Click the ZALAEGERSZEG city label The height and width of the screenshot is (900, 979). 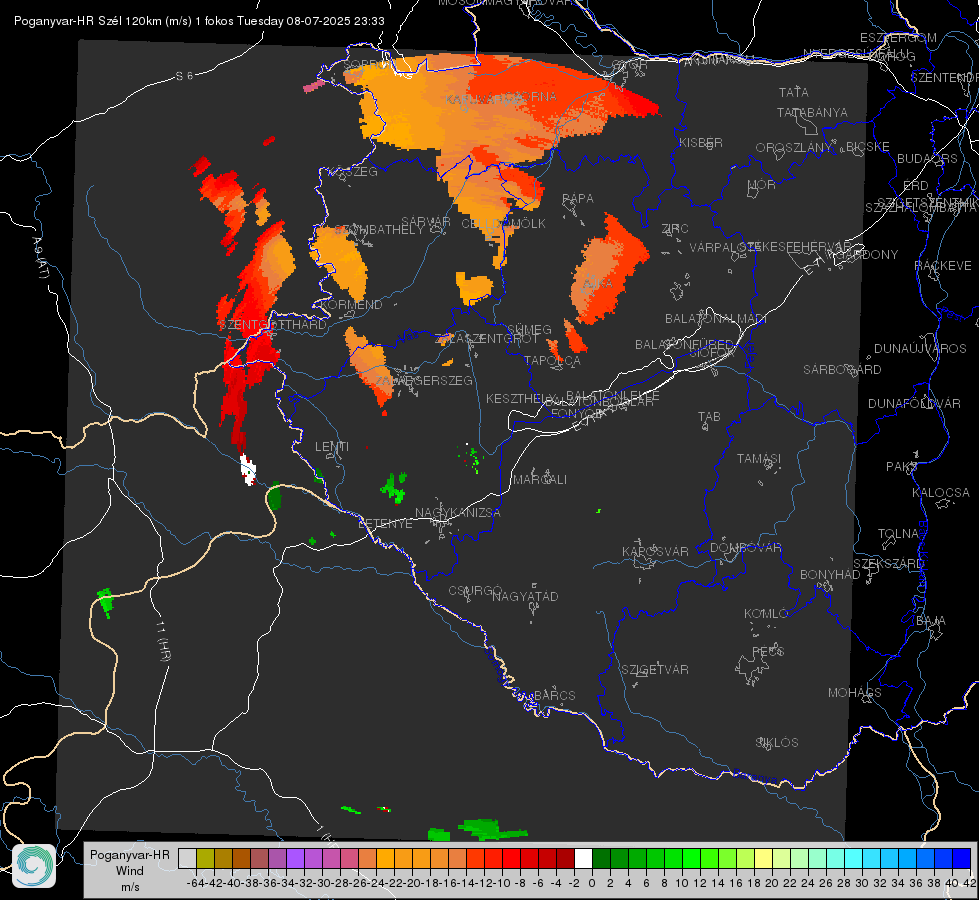[423, 380]
